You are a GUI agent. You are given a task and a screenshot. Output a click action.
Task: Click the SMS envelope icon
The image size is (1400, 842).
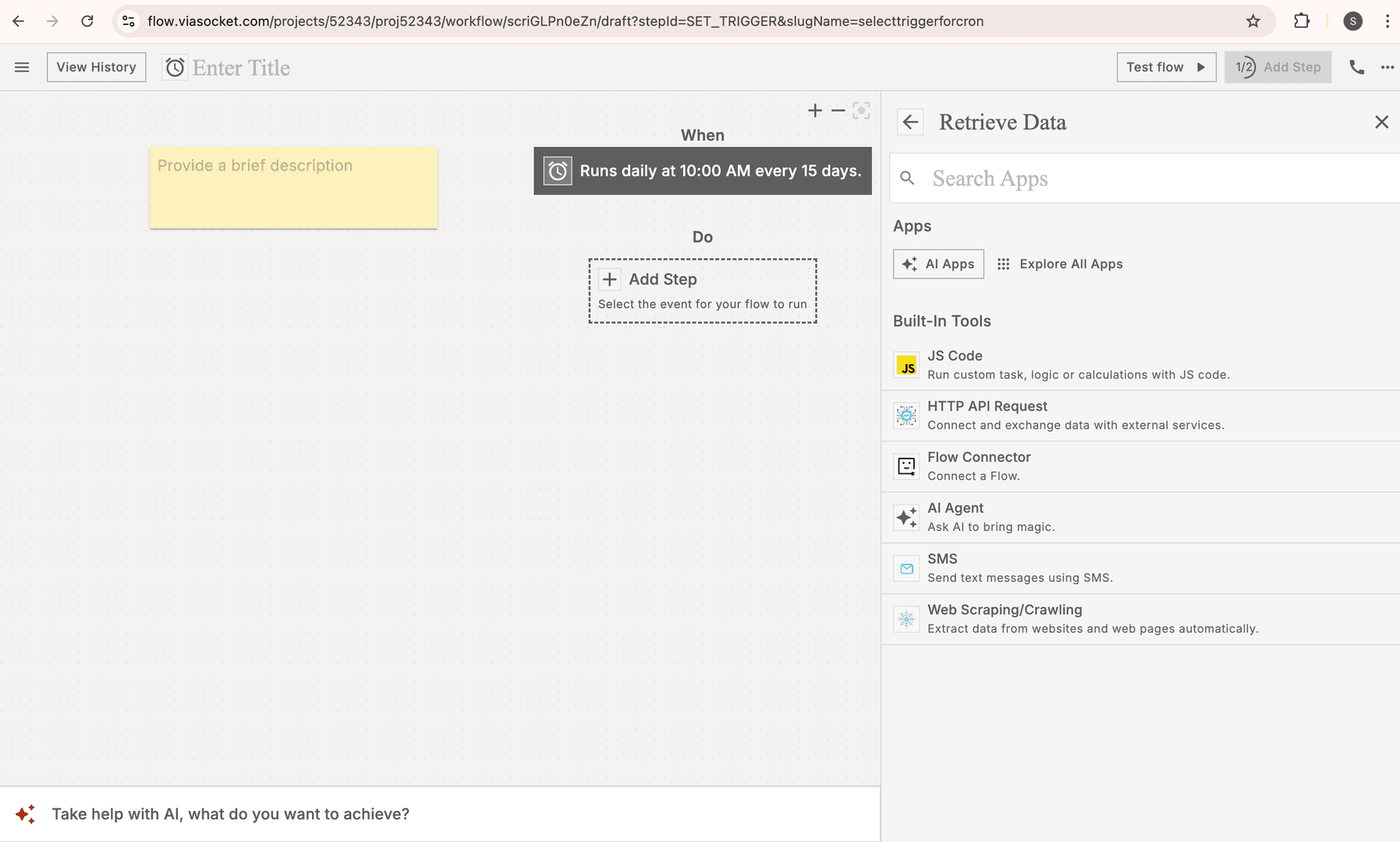pos(906,569)
